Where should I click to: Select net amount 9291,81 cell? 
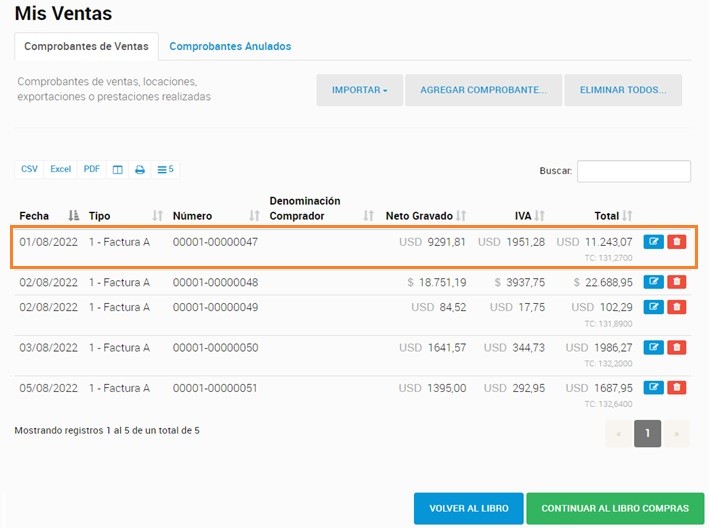click(x=432, y=242)
